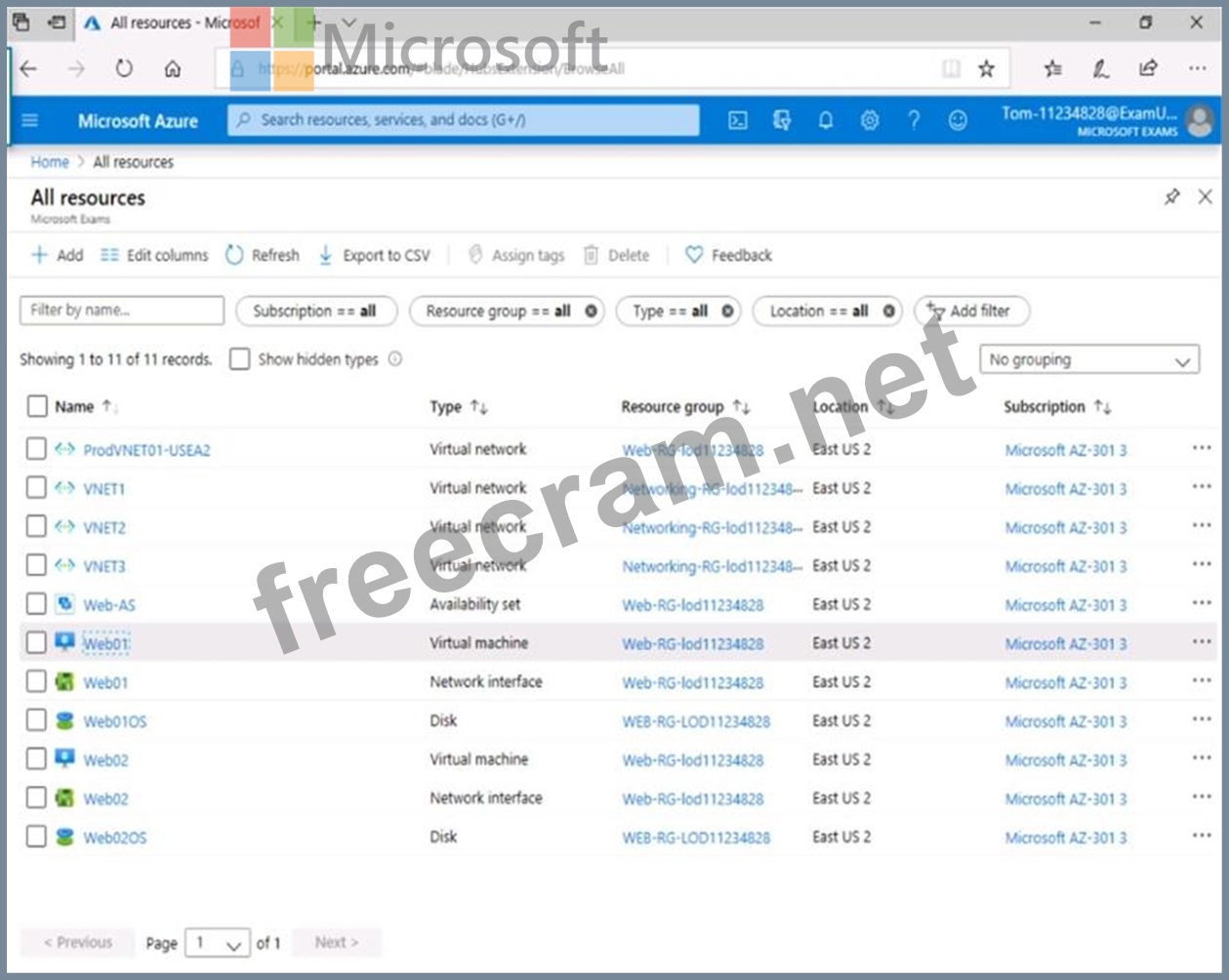Select the VNET1 row checkbox
Screen dimensions: 1229x980
click(x=36, y=488)
